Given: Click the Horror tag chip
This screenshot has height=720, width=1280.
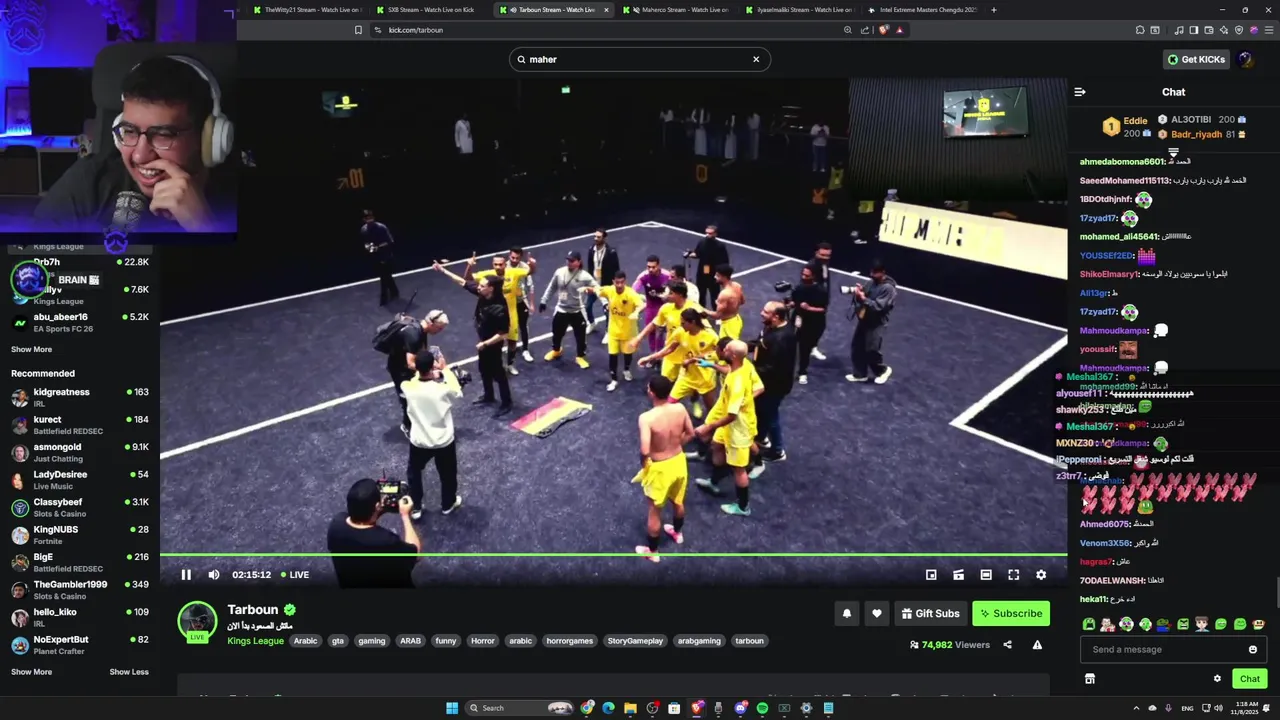Looking at the screenshot, I should coord(483,641).
